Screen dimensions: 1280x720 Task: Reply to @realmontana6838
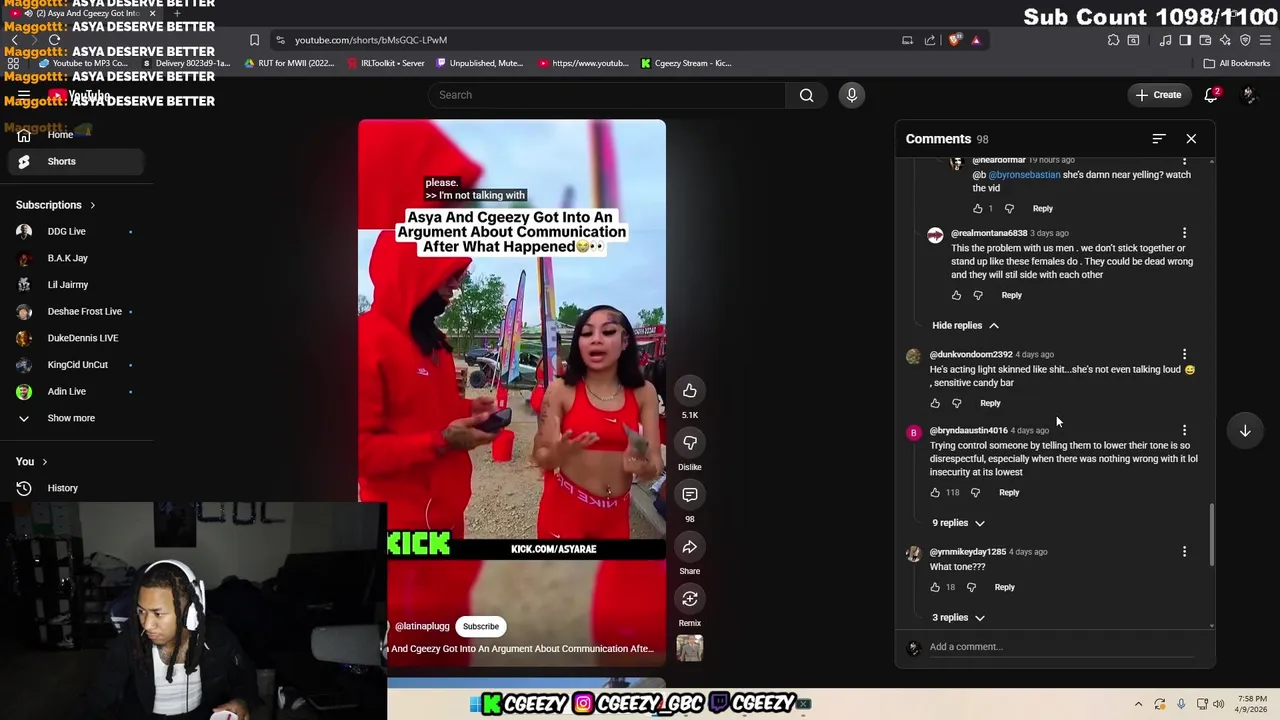[x=1011, y=295]
